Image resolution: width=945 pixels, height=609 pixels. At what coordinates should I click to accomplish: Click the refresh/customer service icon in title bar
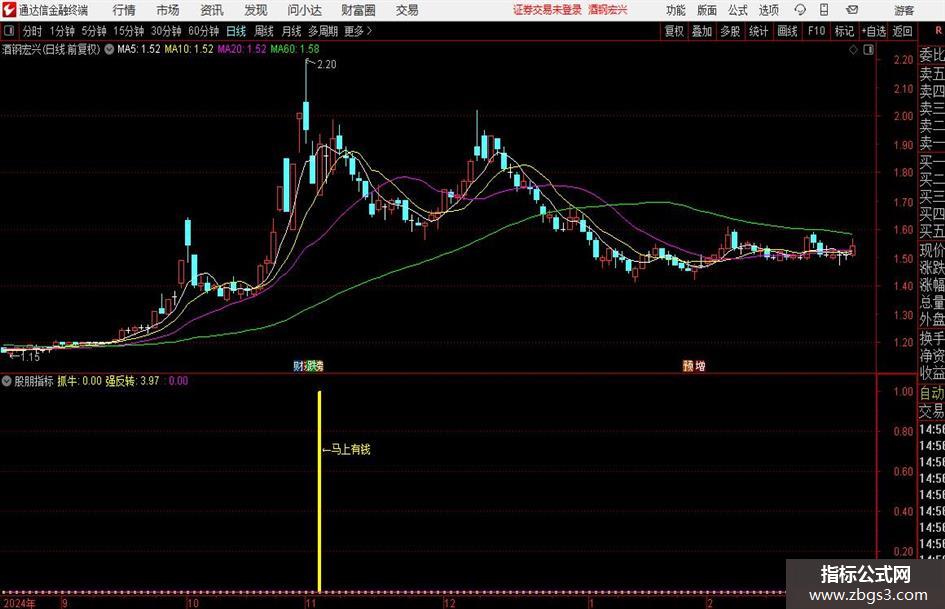800,10
